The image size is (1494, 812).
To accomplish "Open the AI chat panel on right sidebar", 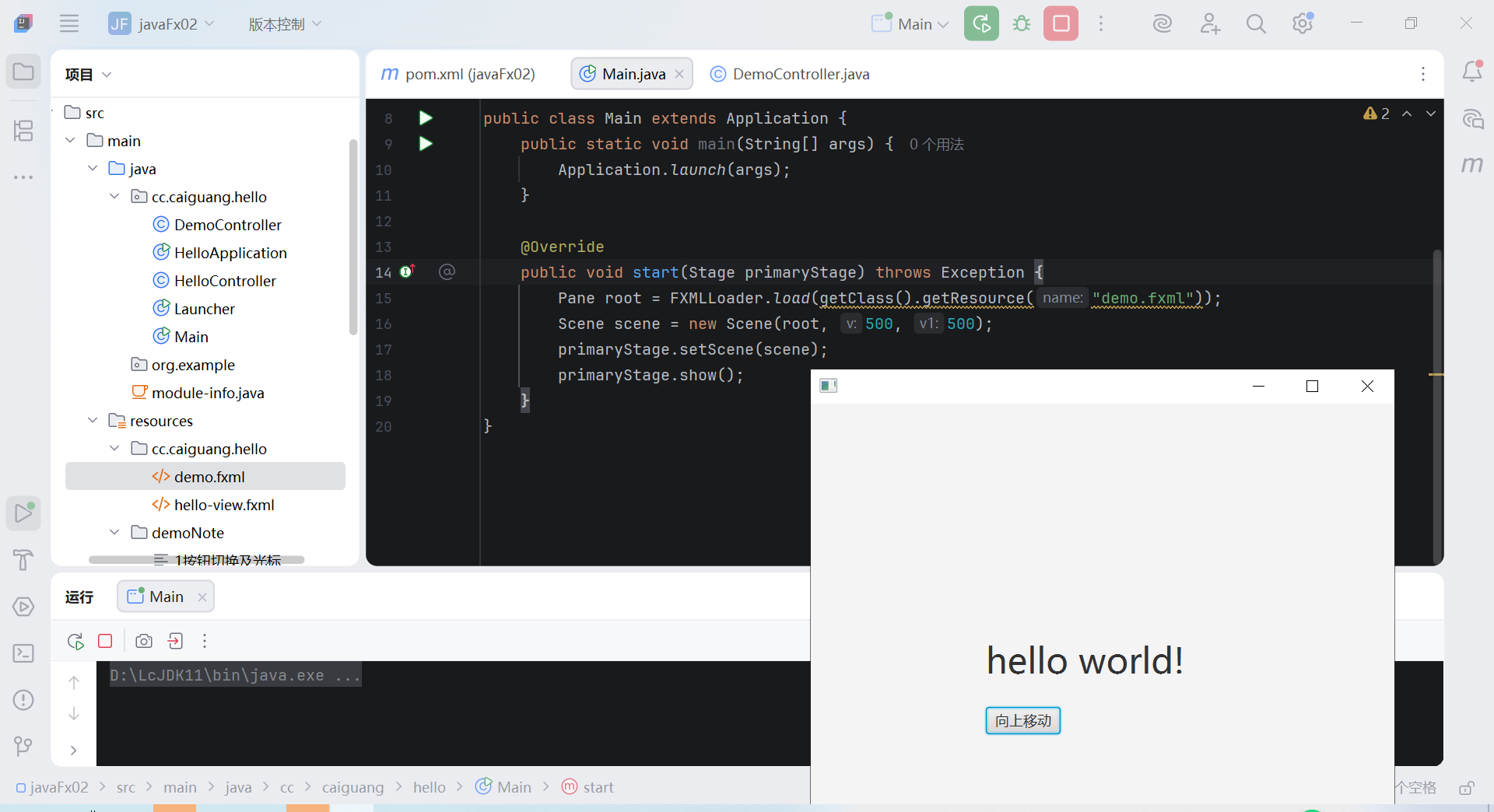I will coord(1472,119).
